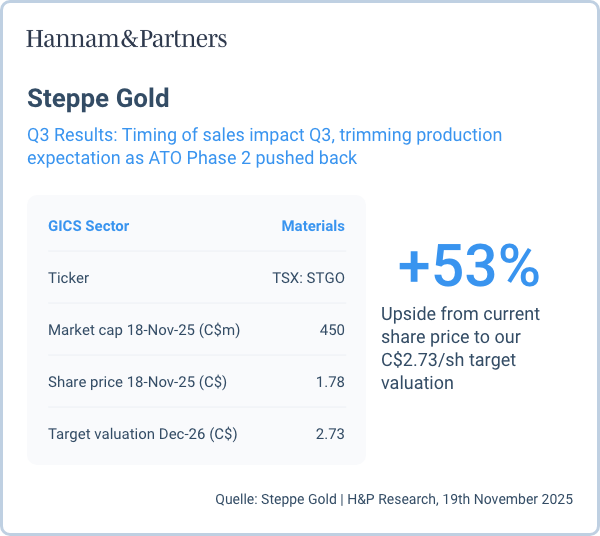Click the Ticker row label
Screen dimensions: 600x536
[68, 278]
